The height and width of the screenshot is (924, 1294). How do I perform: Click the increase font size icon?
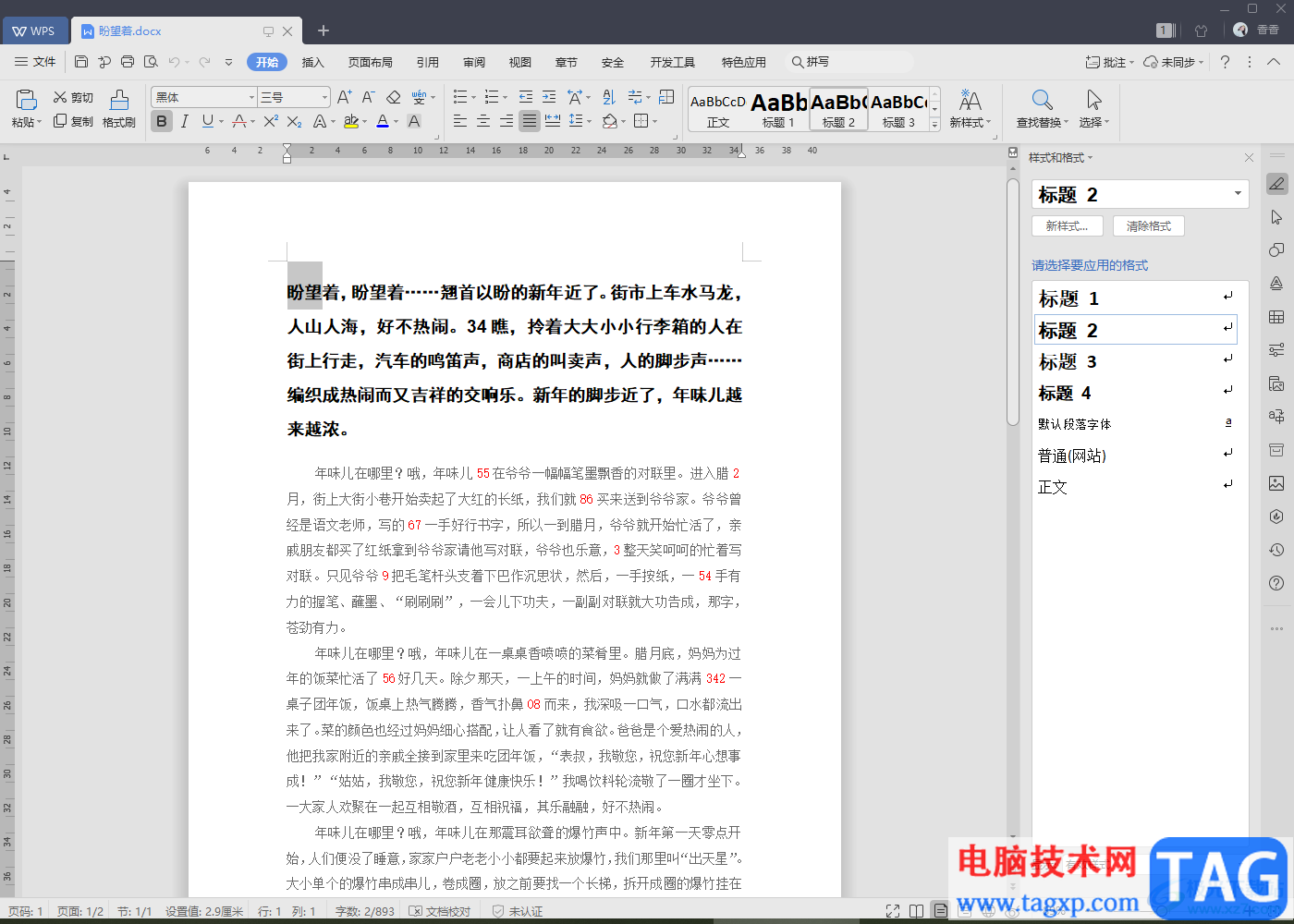point(344,97)
